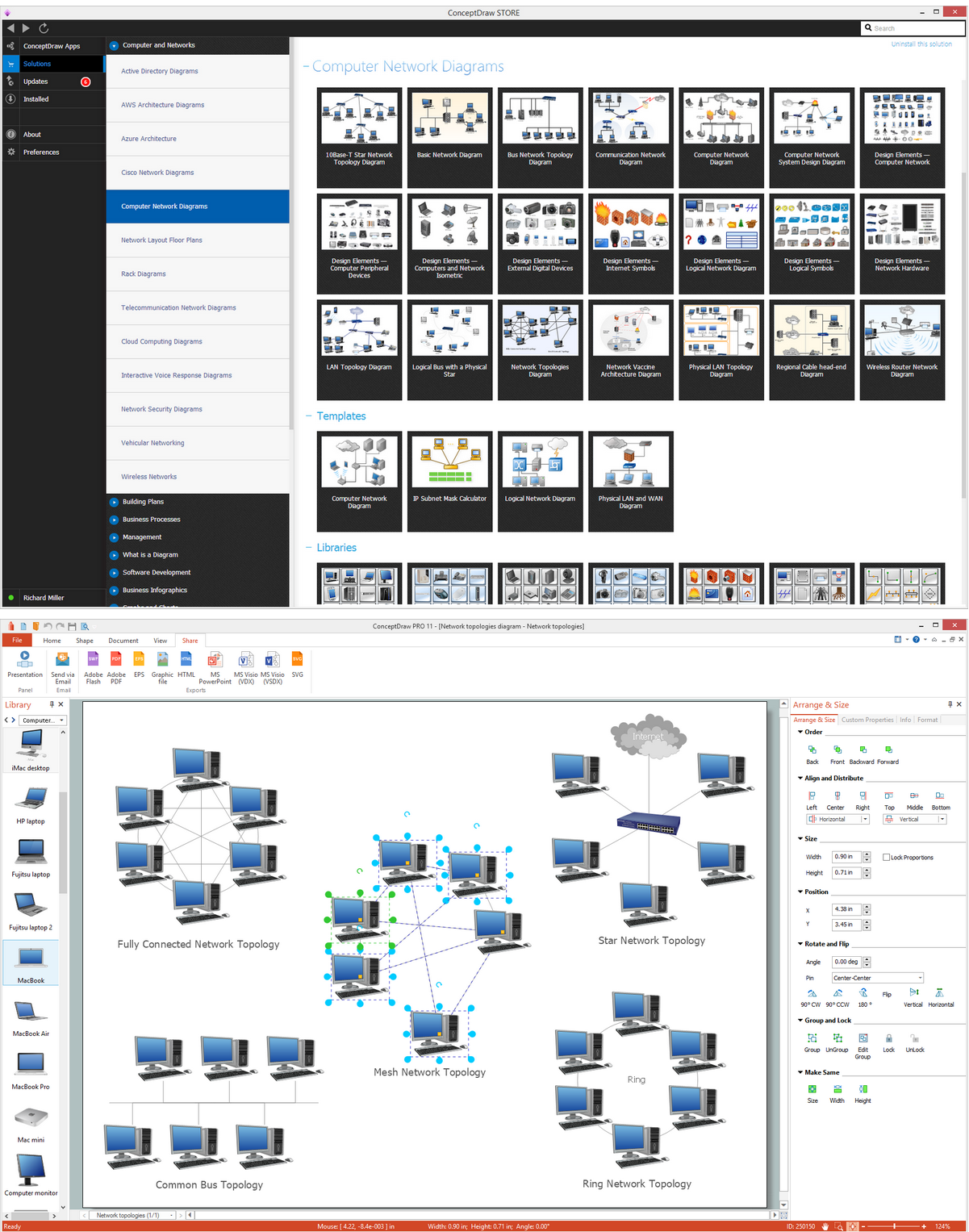
Task: Export diagram as Adobe Flash
Action: click(94, 667)
